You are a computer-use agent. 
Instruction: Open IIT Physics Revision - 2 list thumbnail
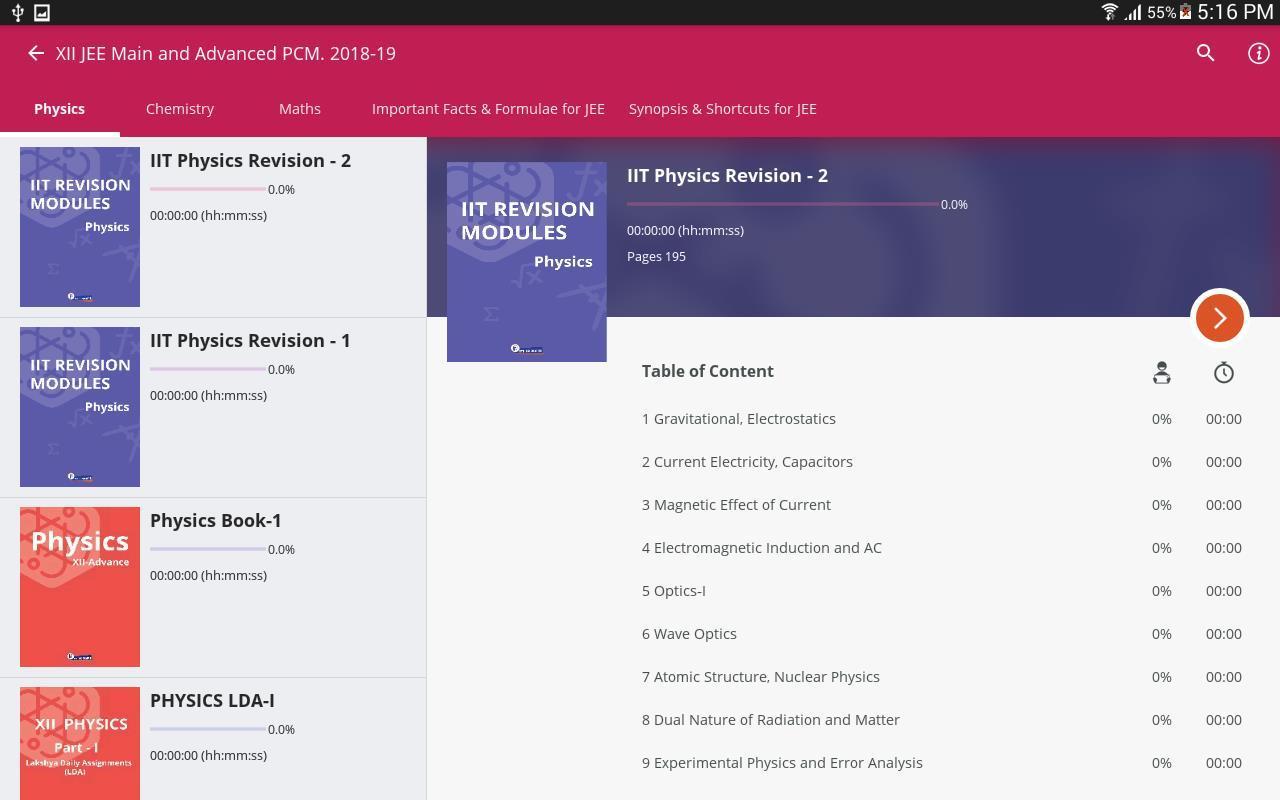coord(80,227)
